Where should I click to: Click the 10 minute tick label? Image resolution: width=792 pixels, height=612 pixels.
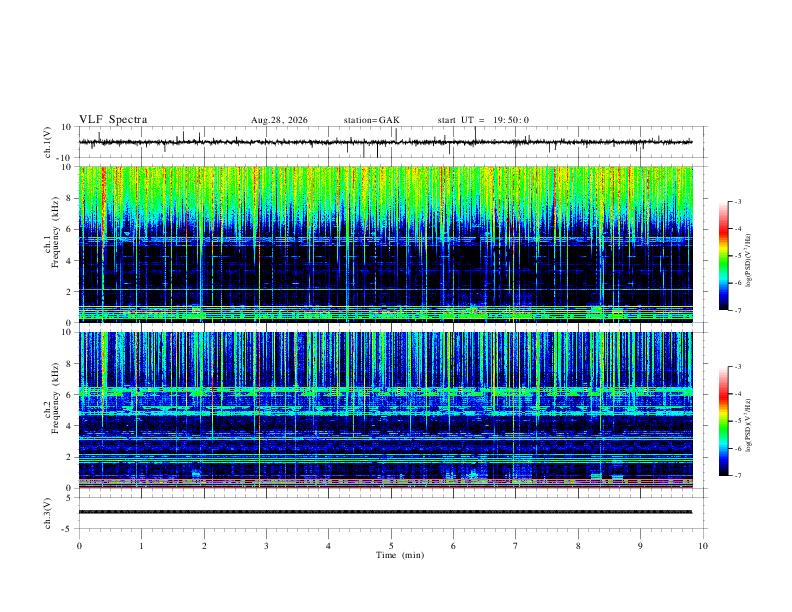[703, 546]
